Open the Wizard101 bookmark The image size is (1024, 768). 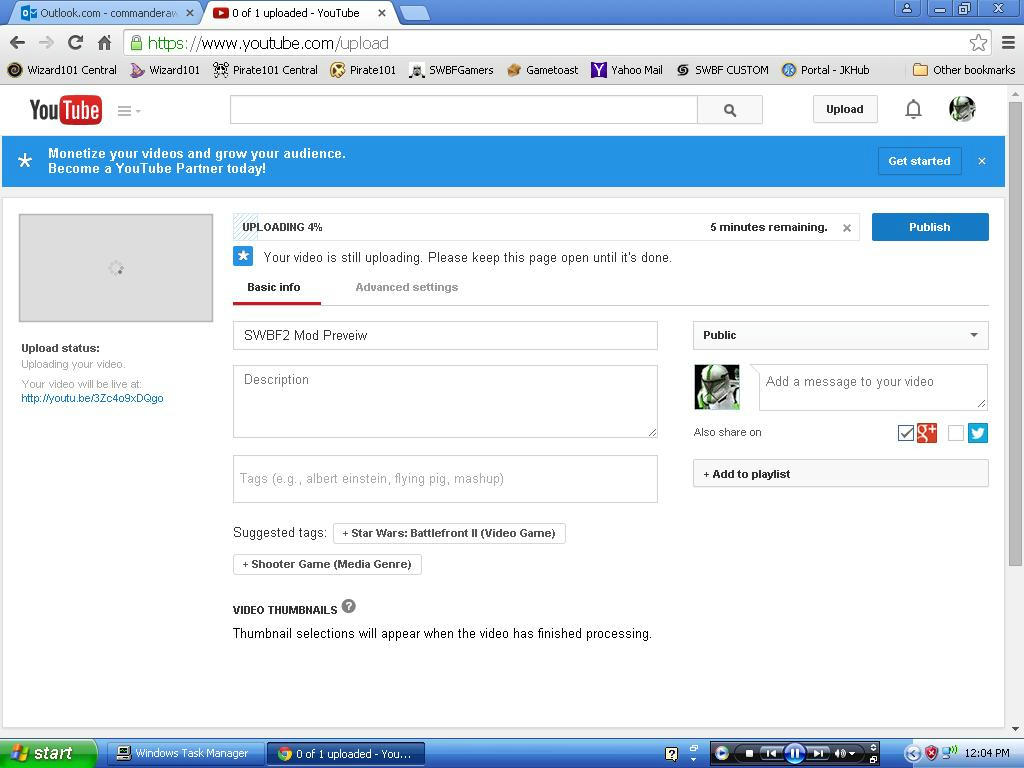(x=165, y=70)
